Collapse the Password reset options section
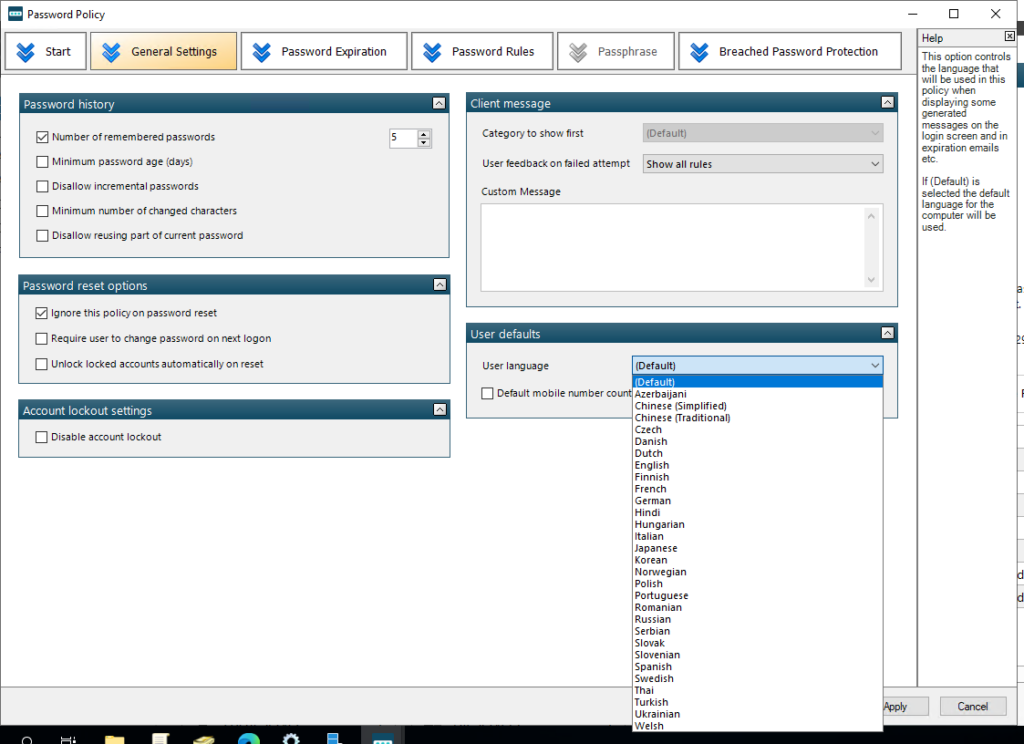This screenshot has width=1024, height=744. click(x=440, y=285)
